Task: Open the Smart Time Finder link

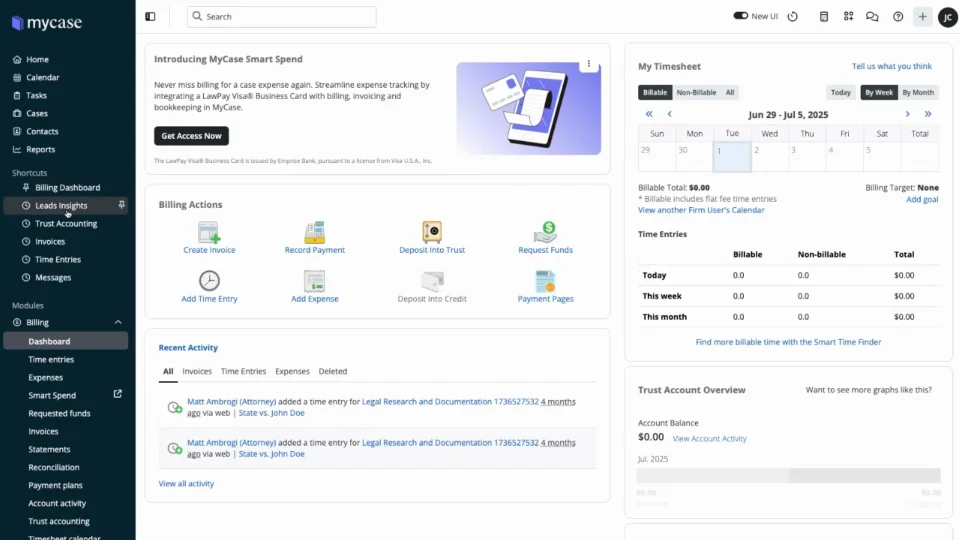Action: coord(788,342)
